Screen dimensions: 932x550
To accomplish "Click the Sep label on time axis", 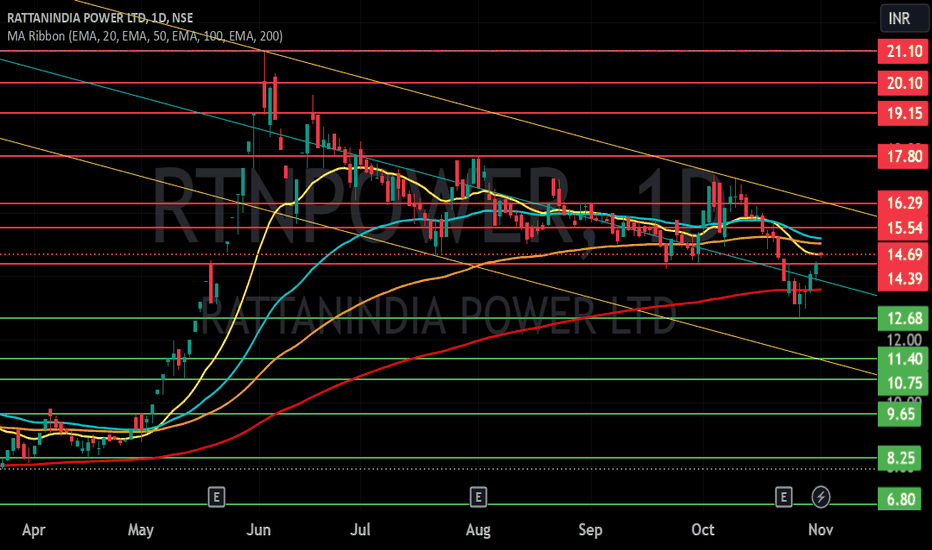I will 590,530.
